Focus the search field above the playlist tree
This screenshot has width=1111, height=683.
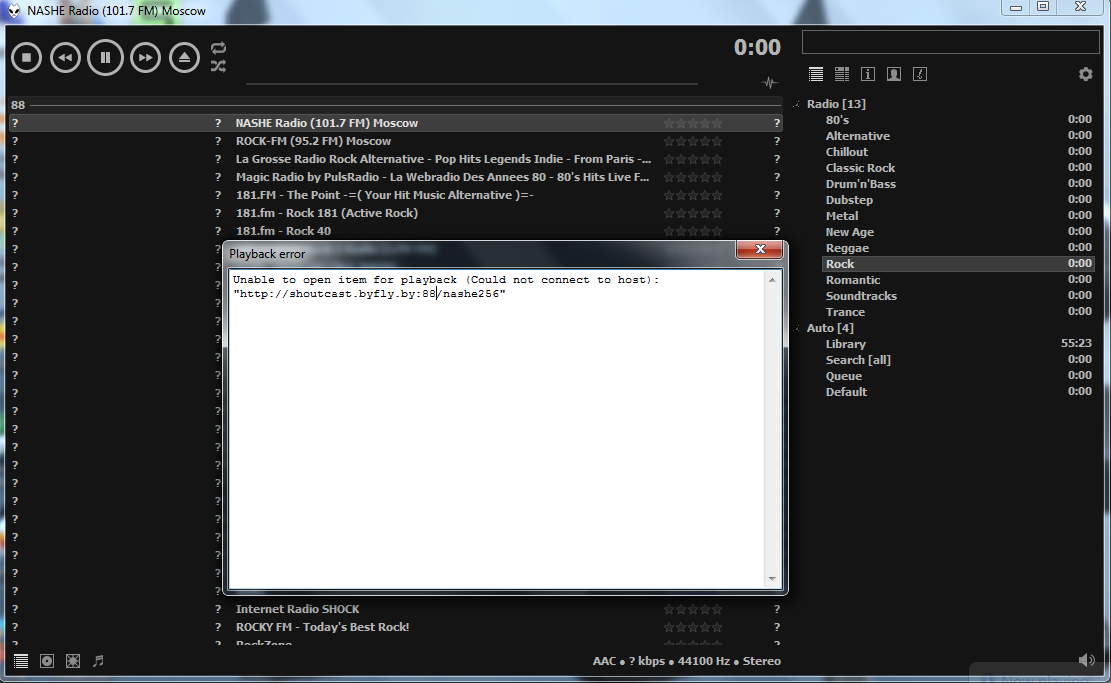pyautogui.click(x=950, y=43)
